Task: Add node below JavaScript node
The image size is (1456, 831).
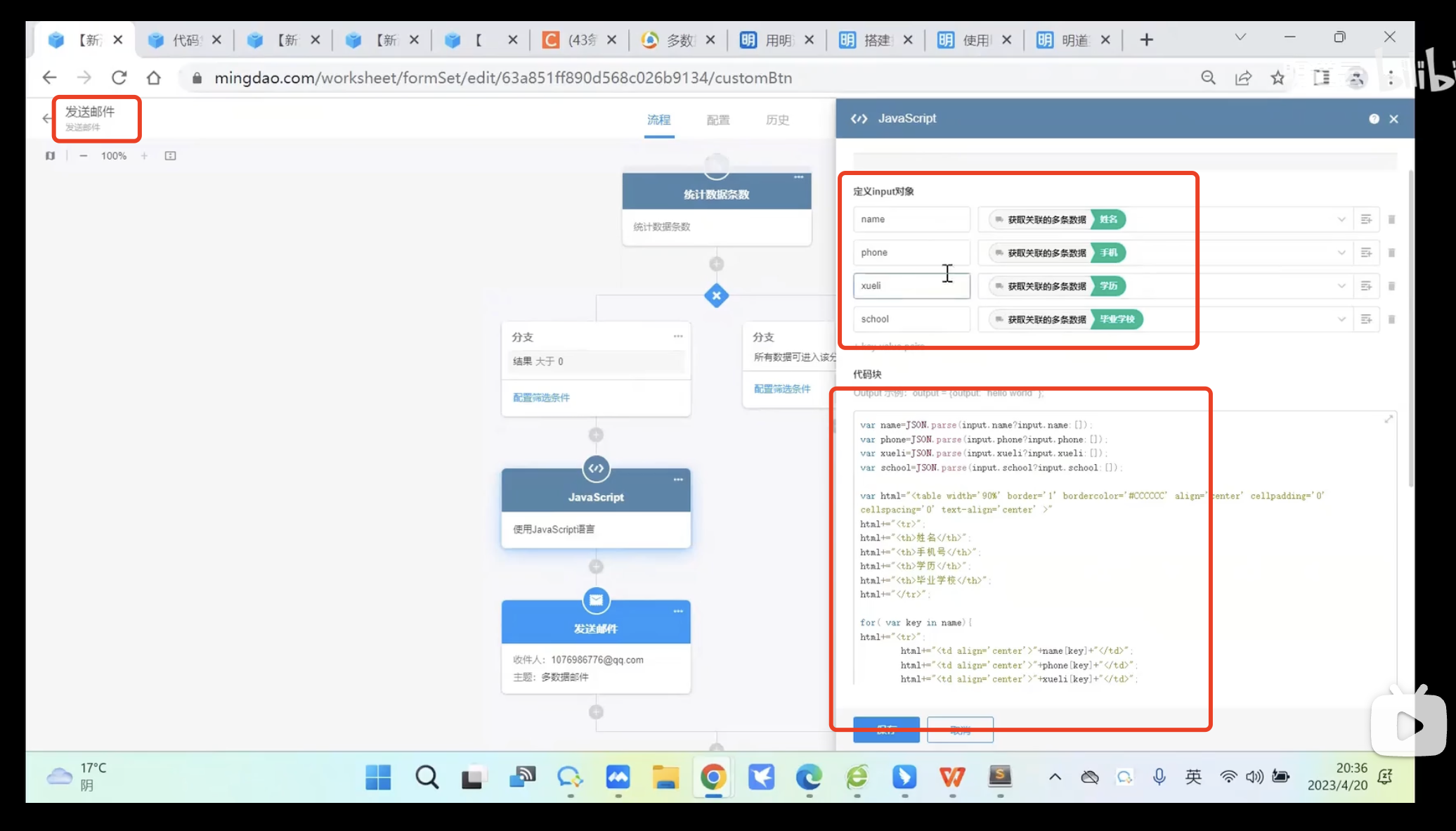Action: (x=596, y=567)
